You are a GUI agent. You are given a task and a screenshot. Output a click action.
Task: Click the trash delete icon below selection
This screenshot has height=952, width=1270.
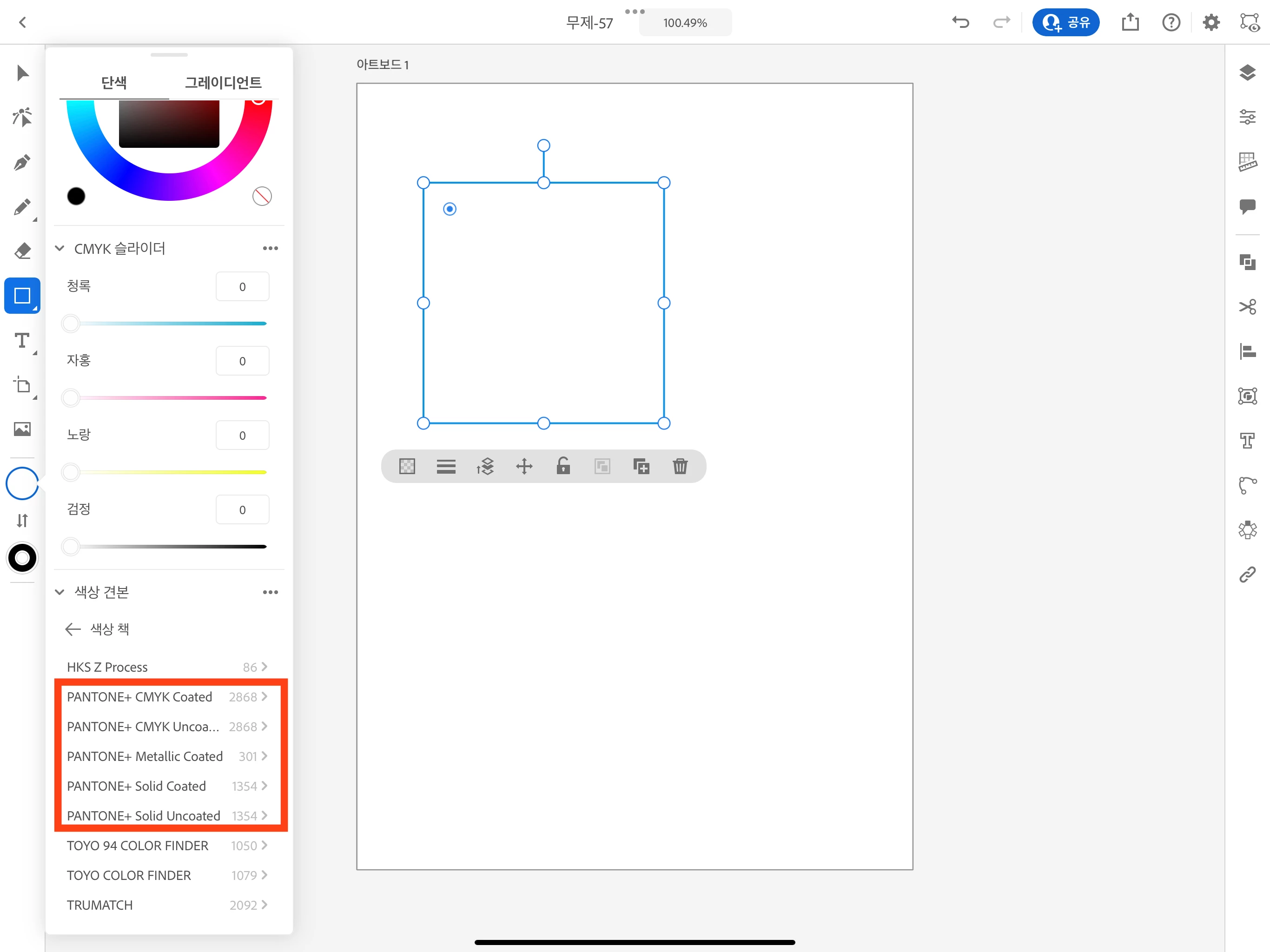click(x=680, y=466)
